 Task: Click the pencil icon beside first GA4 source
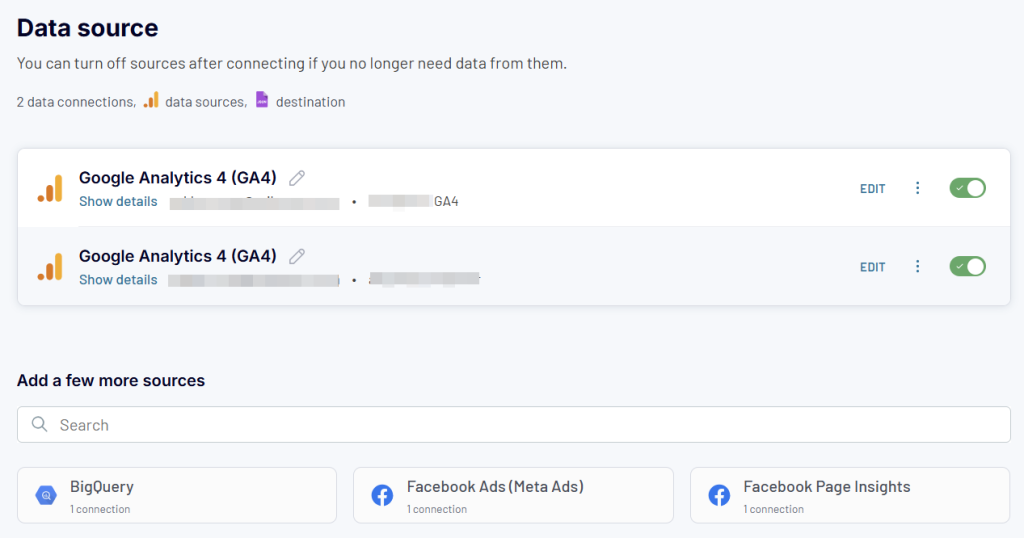coord(297,178)
